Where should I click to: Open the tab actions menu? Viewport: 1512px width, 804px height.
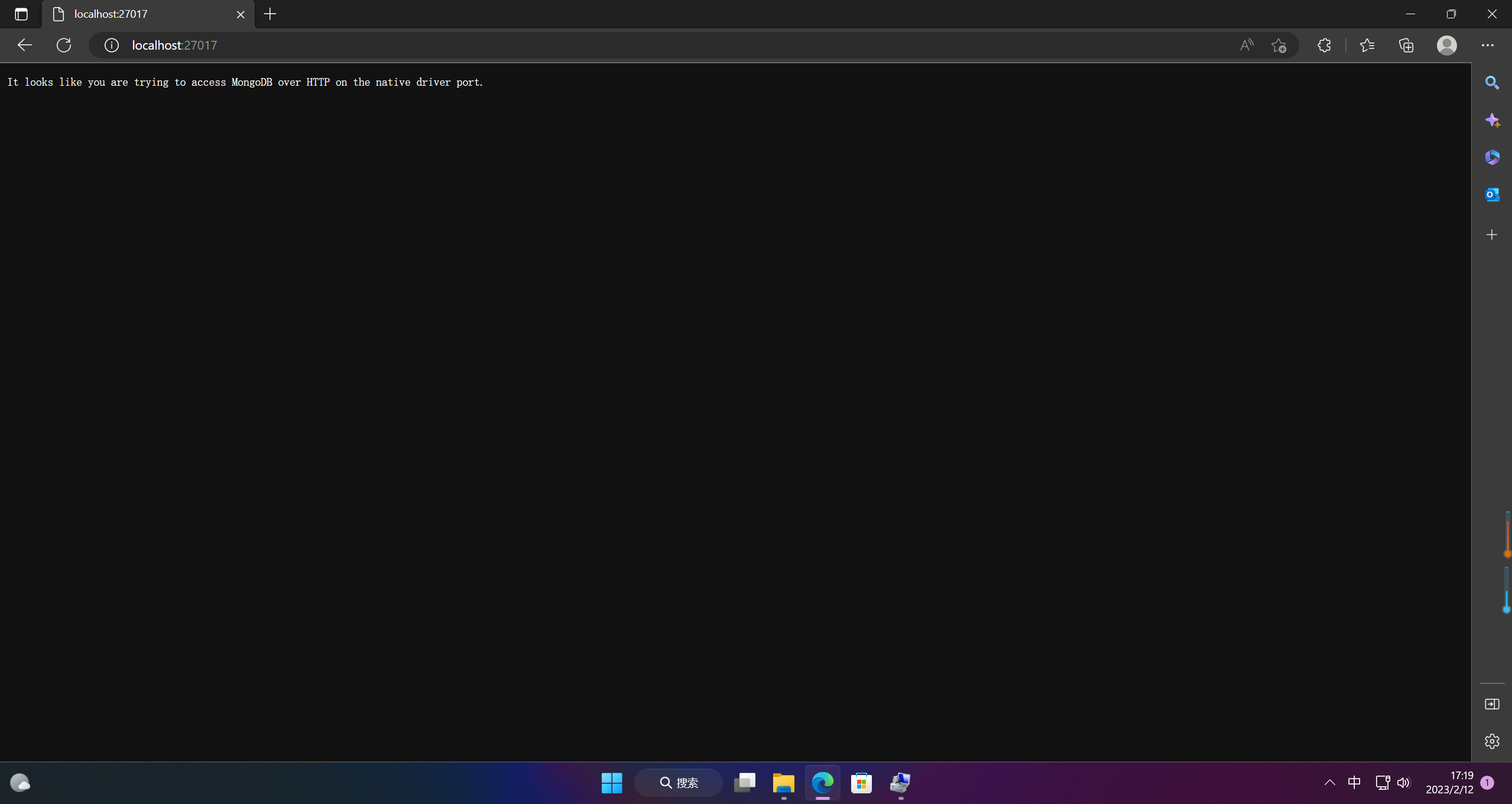pyautogui.click(x=21, y=14)
